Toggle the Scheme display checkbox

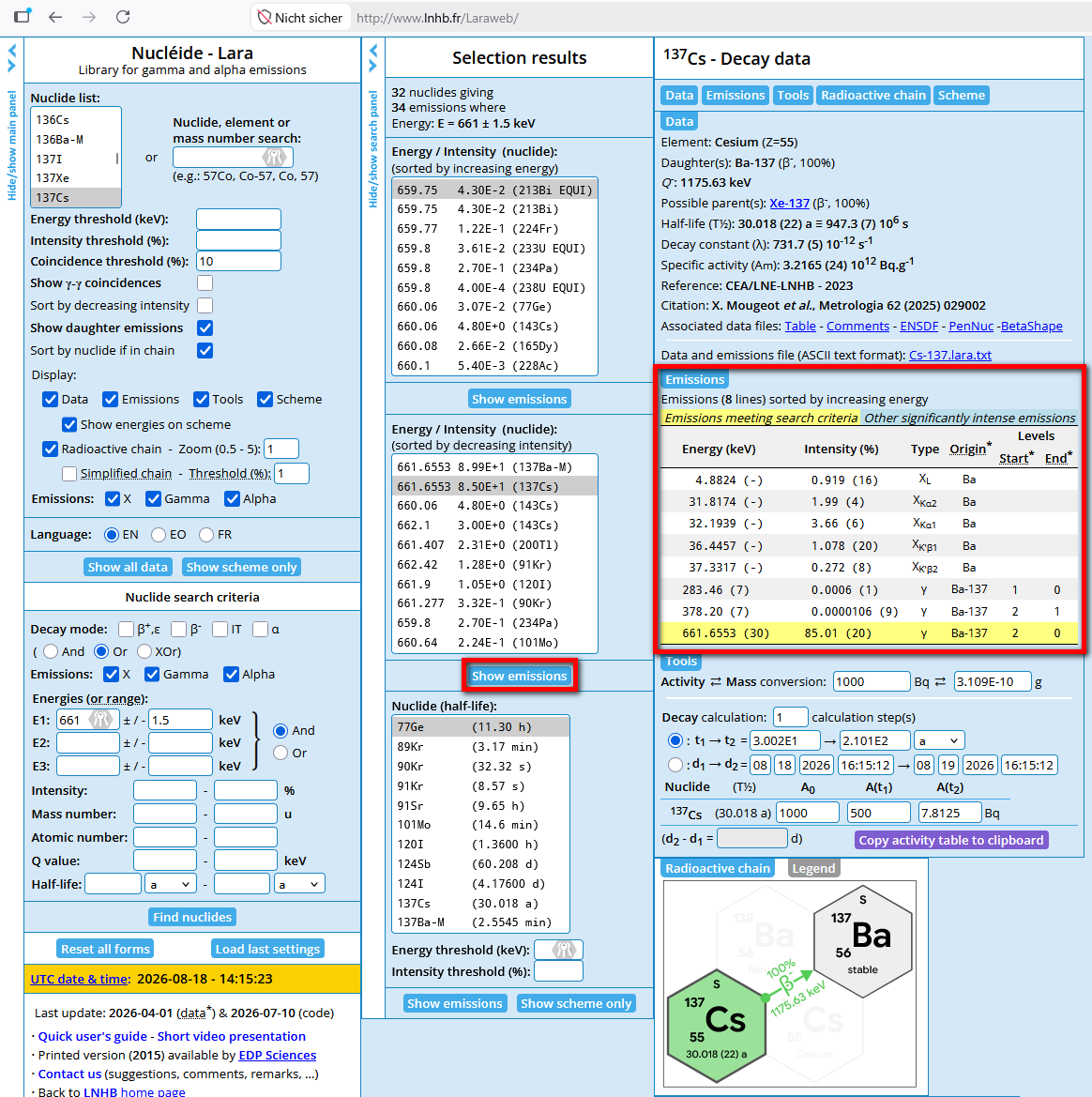265,399
